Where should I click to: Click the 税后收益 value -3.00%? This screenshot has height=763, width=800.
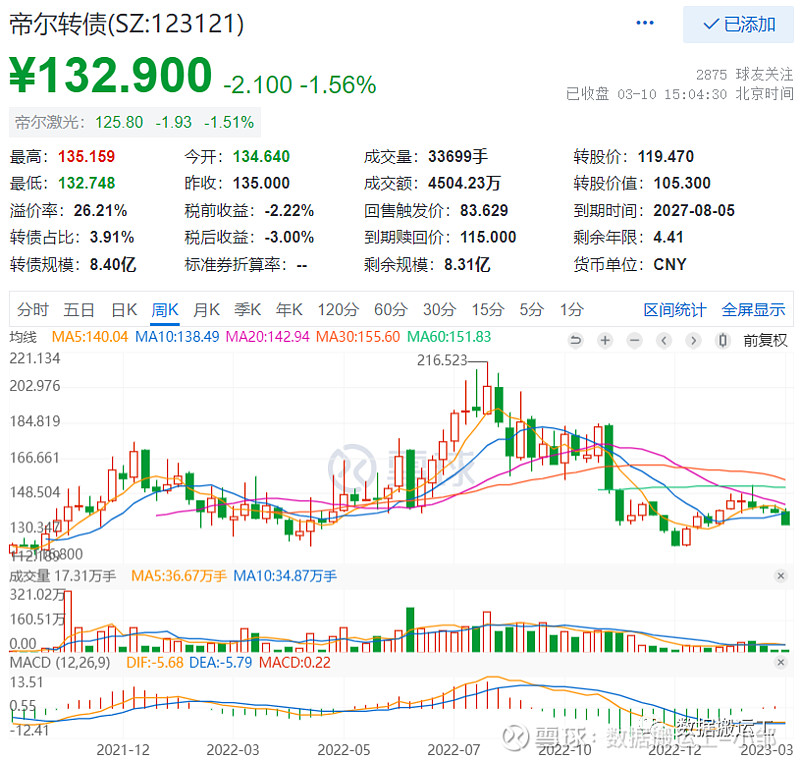pyautogui.click(x=289, y=237)
